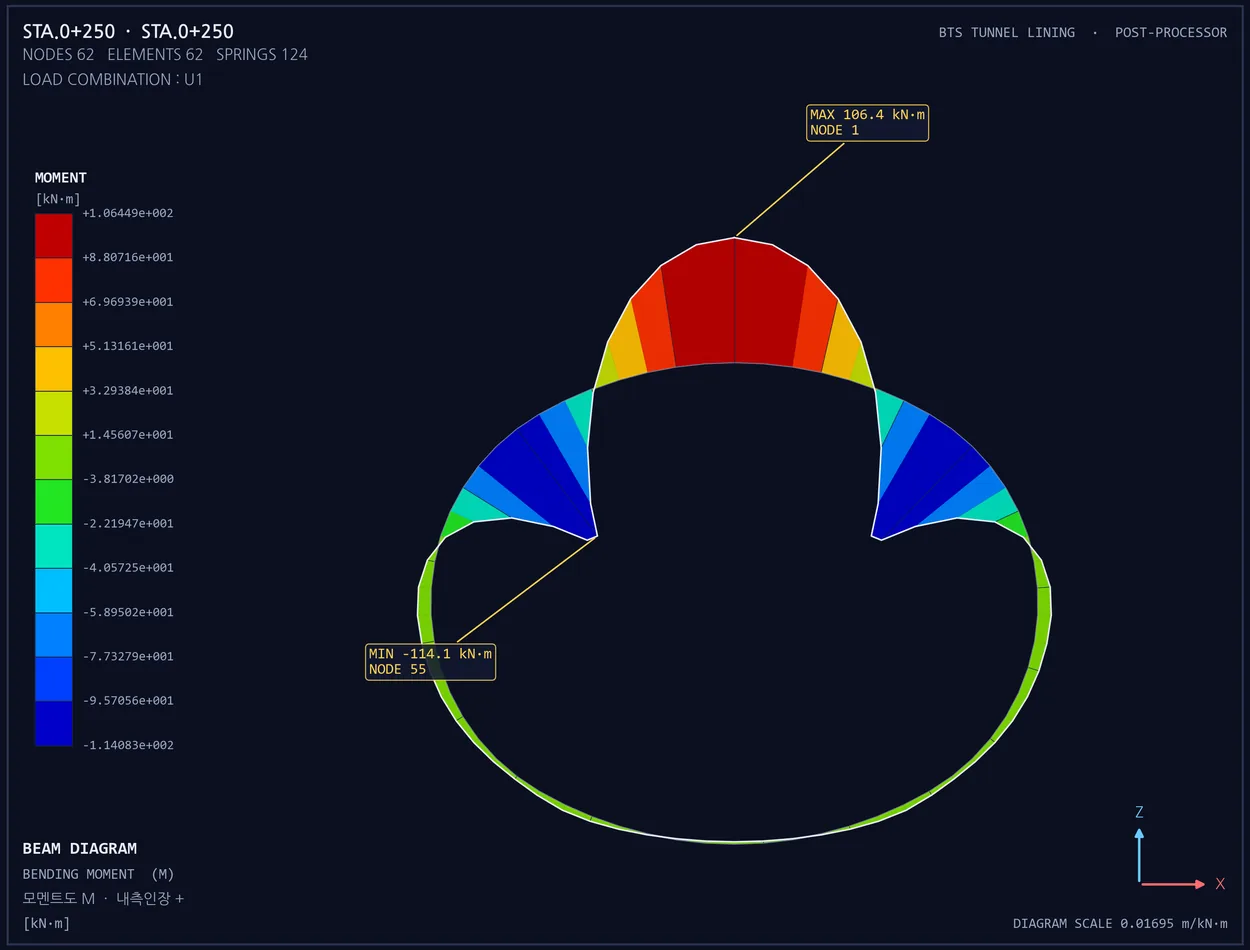Click the MIN -114.1 kN·m callout label
This screenshot has height=950, width=1250.
click(431, 662)
